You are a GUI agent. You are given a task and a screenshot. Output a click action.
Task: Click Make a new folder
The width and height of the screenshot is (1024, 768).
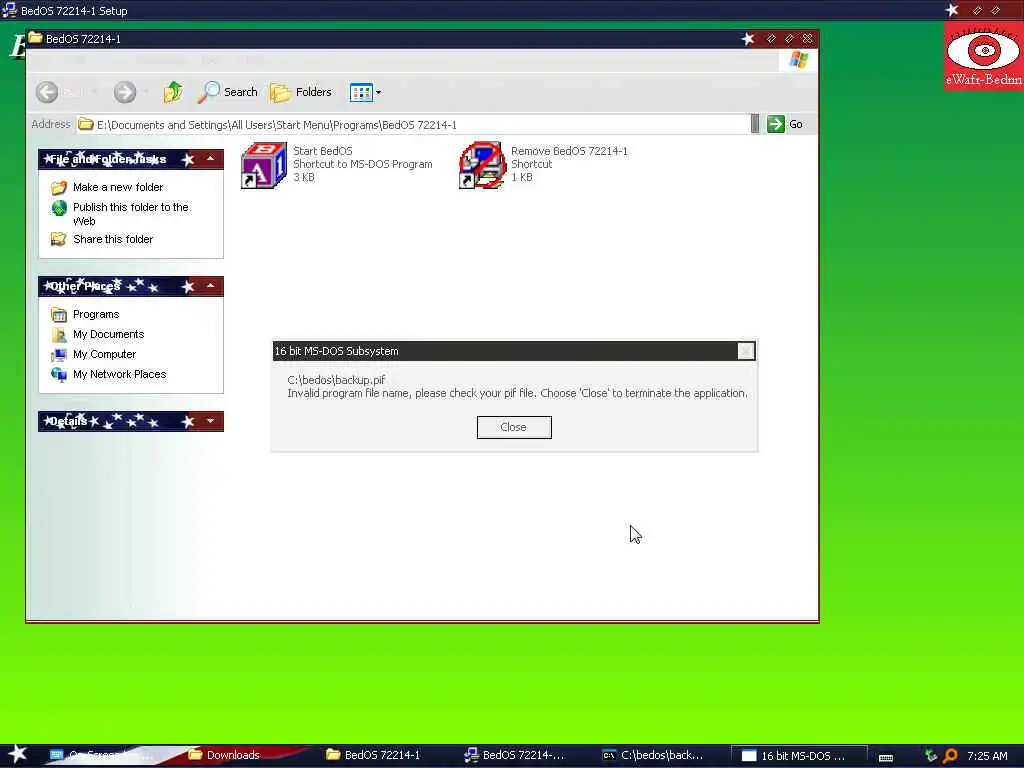point(118,187)
